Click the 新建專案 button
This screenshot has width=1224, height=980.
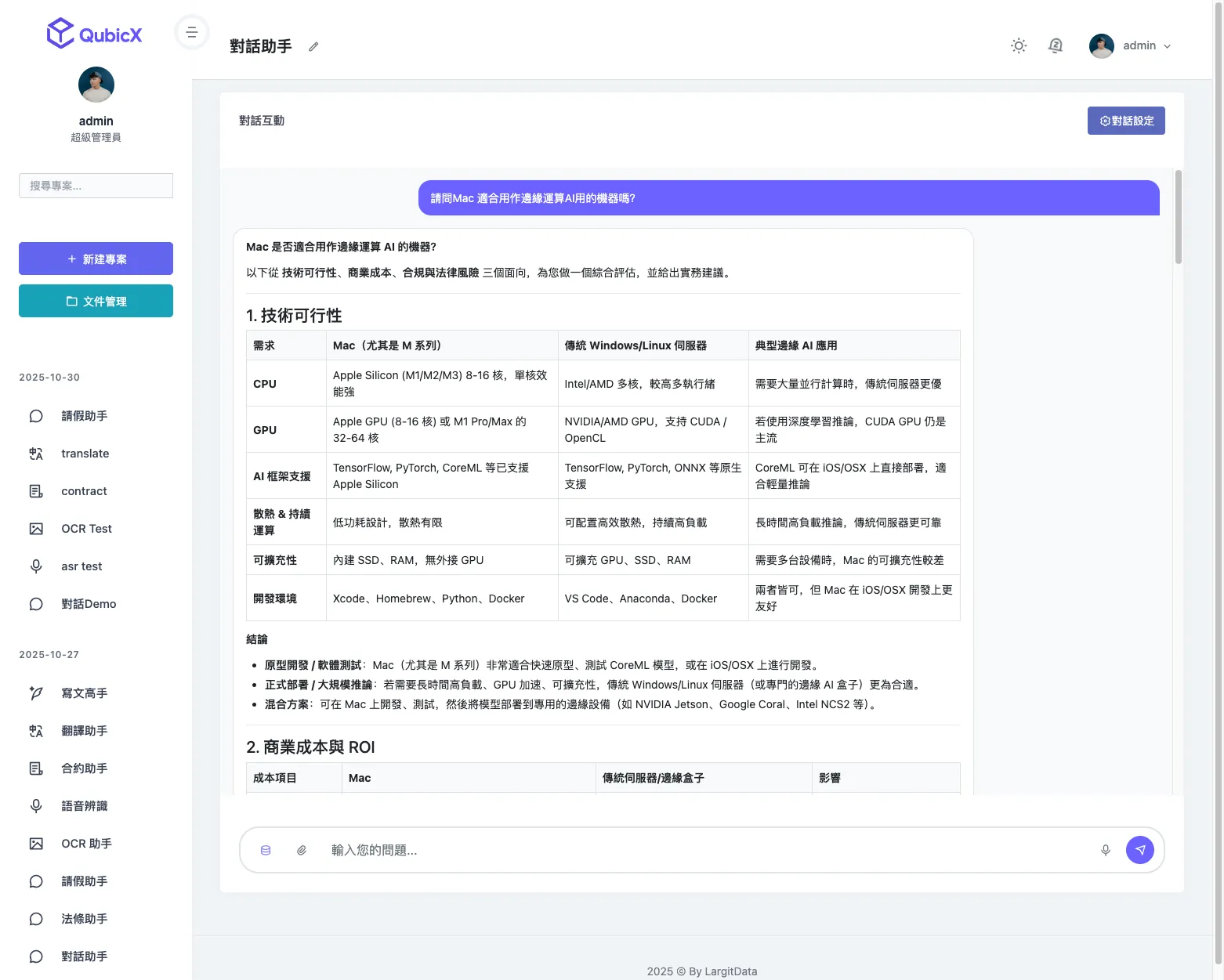tap(96, 259)
